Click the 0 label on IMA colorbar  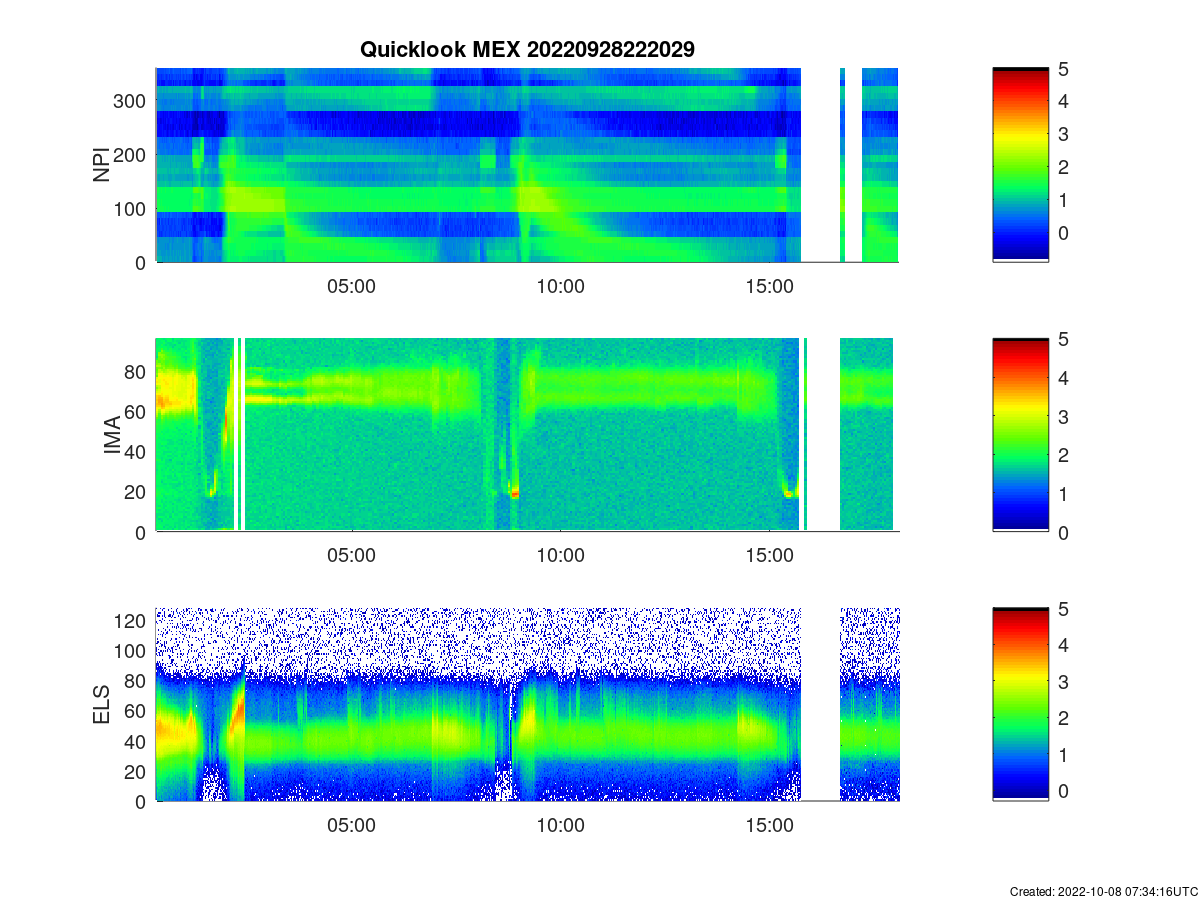coord(1065,533)
